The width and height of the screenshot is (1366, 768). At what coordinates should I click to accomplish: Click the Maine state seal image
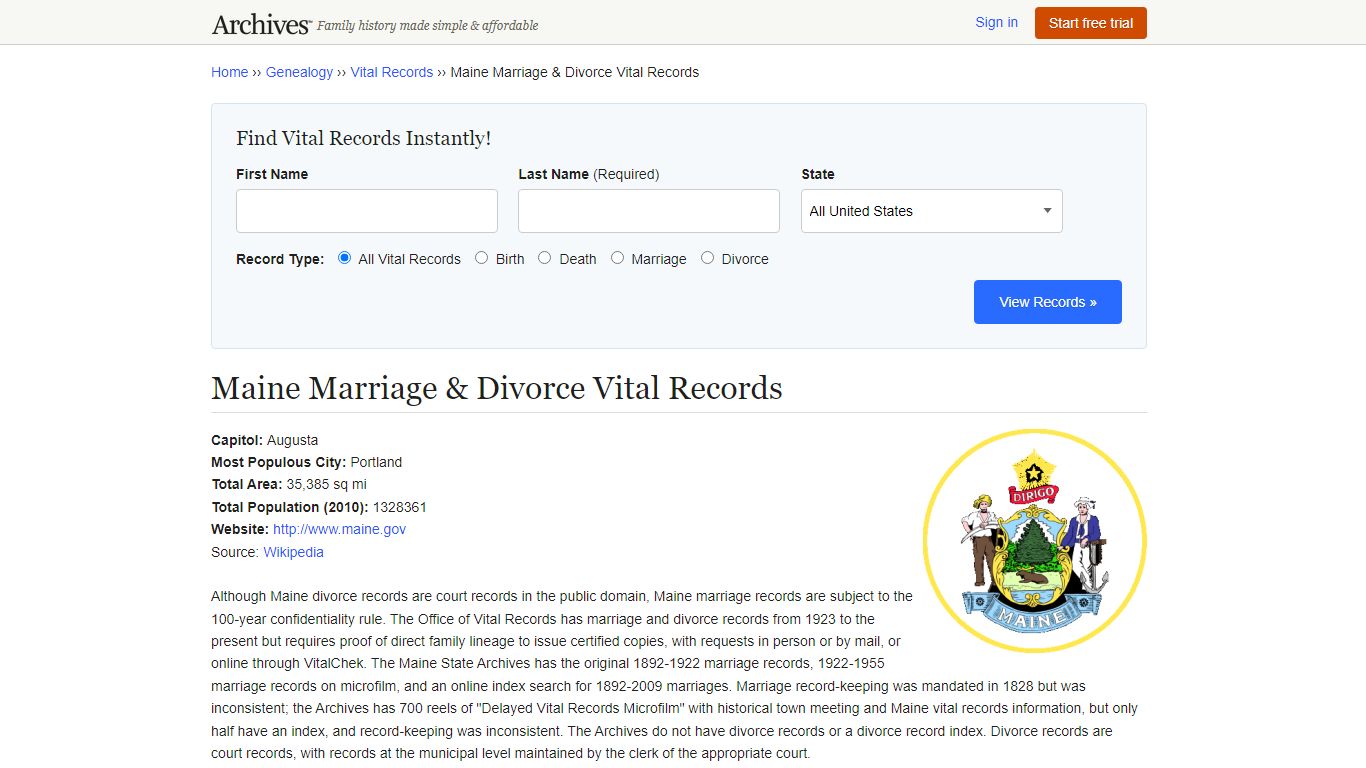[1034, 541]
